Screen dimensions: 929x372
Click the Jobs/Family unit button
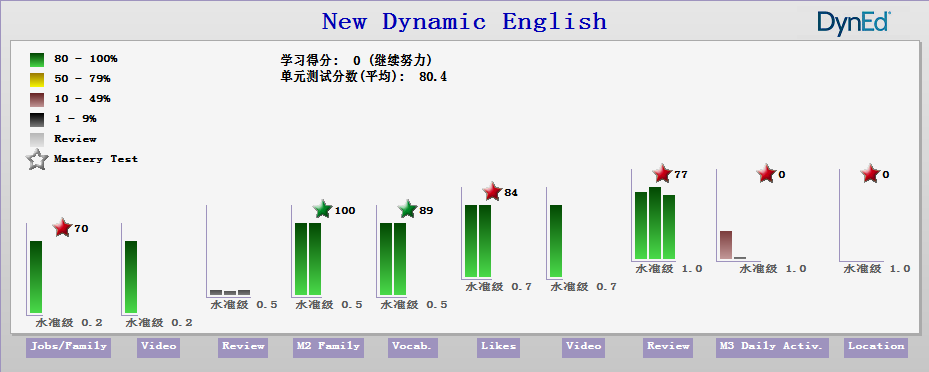[68, 347]
